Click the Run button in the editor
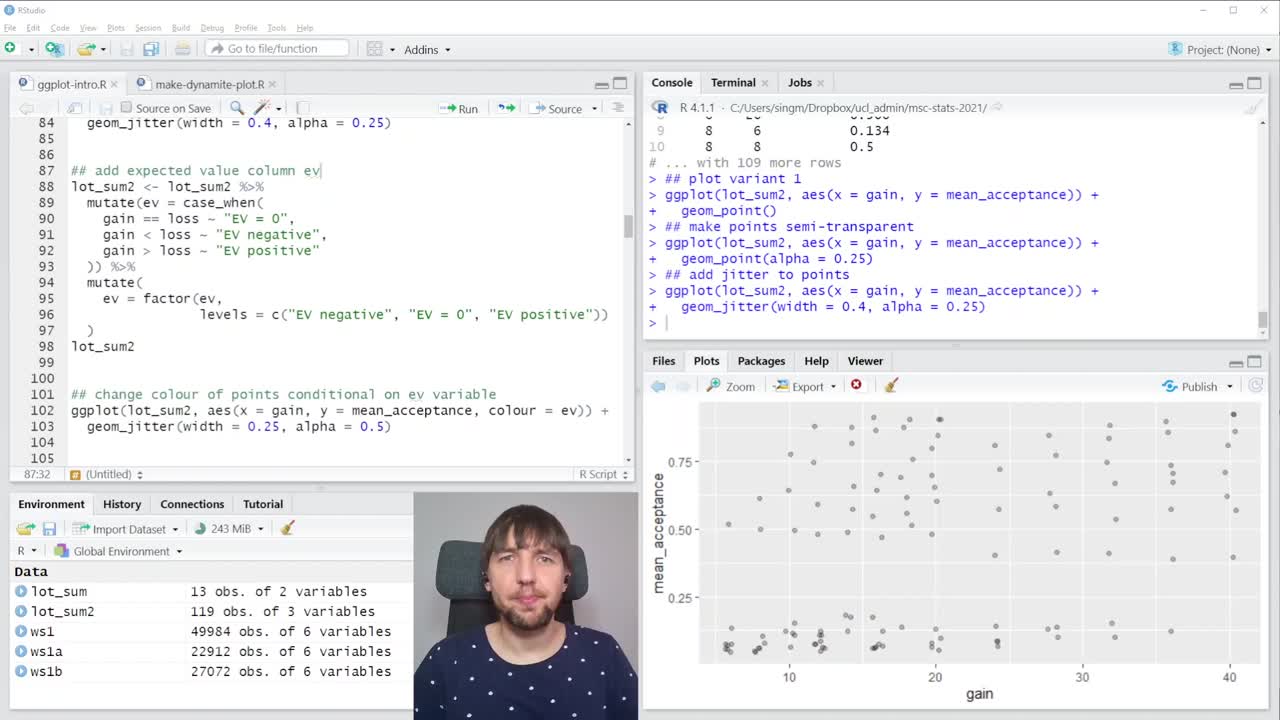The height and width of the screenshot is (720, 1280). [x=459, y=108]
